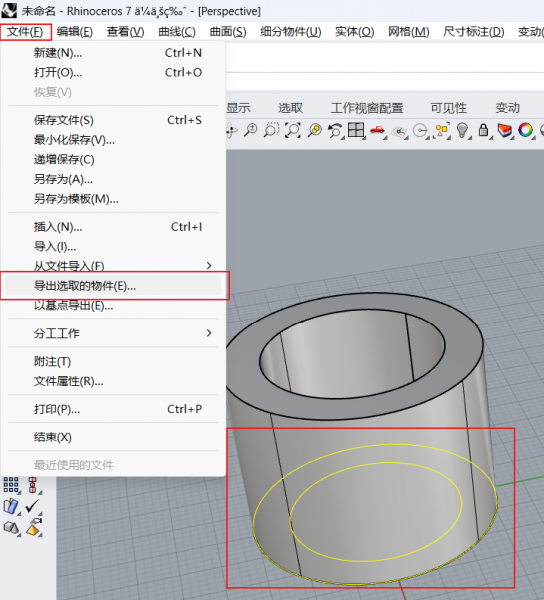Open the 编辑(E) menu
This screenshot has height=600, width=544.
tap(75, 31)
